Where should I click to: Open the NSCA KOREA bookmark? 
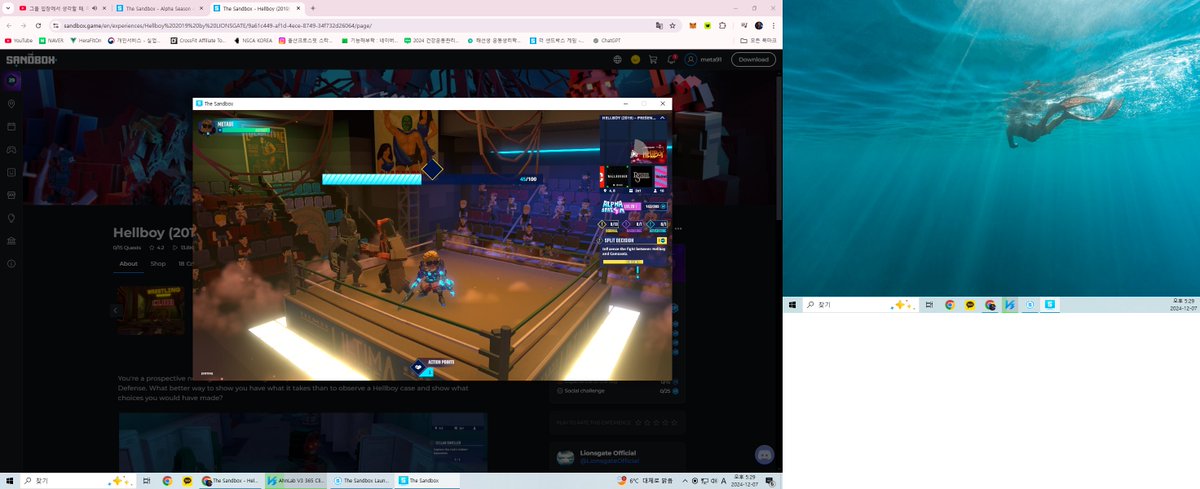254,41
